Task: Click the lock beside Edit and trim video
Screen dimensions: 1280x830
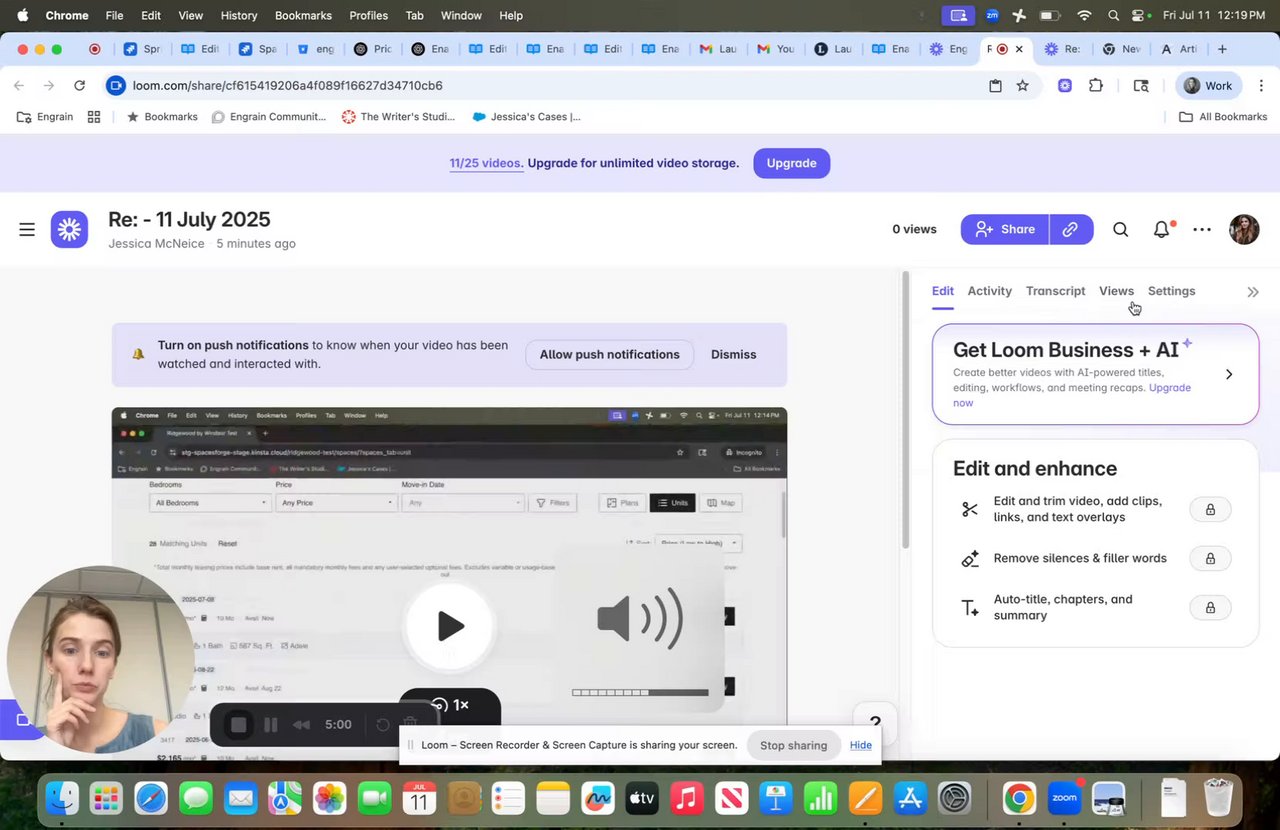Action: [1210, 510]
